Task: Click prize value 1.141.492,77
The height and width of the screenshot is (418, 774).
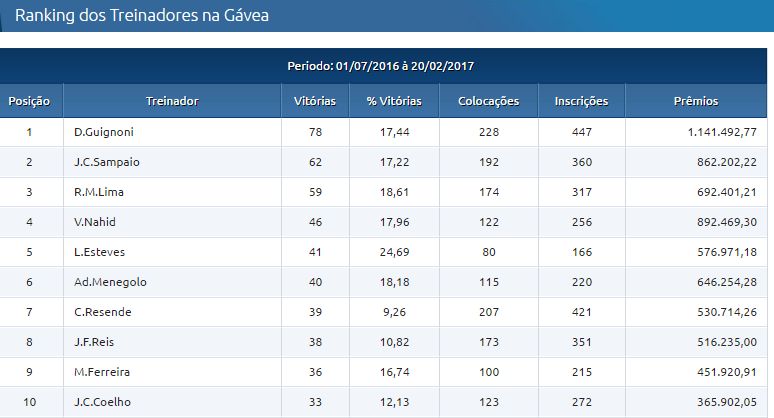Action: 722,132
